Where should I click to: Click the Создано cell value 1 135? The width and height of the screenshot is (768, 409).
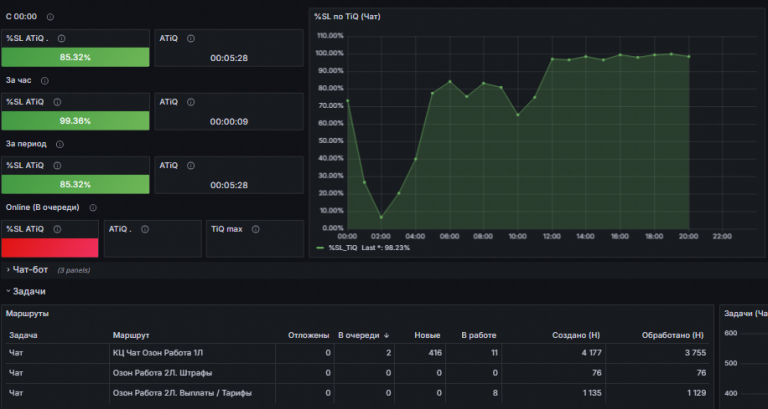click(x=592, y=393)
